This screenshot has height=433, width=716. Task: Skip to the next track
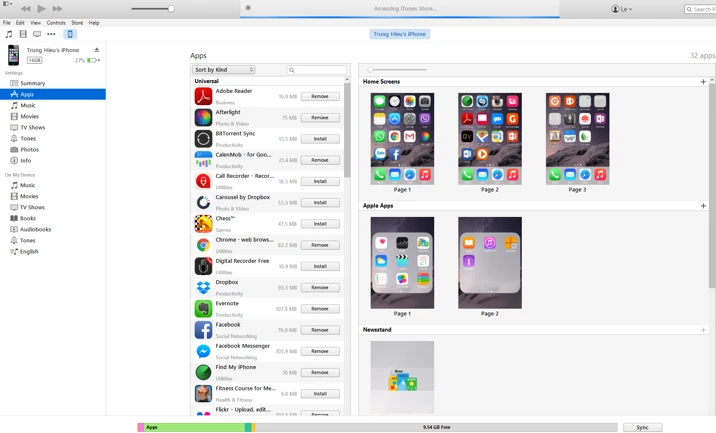57,9
